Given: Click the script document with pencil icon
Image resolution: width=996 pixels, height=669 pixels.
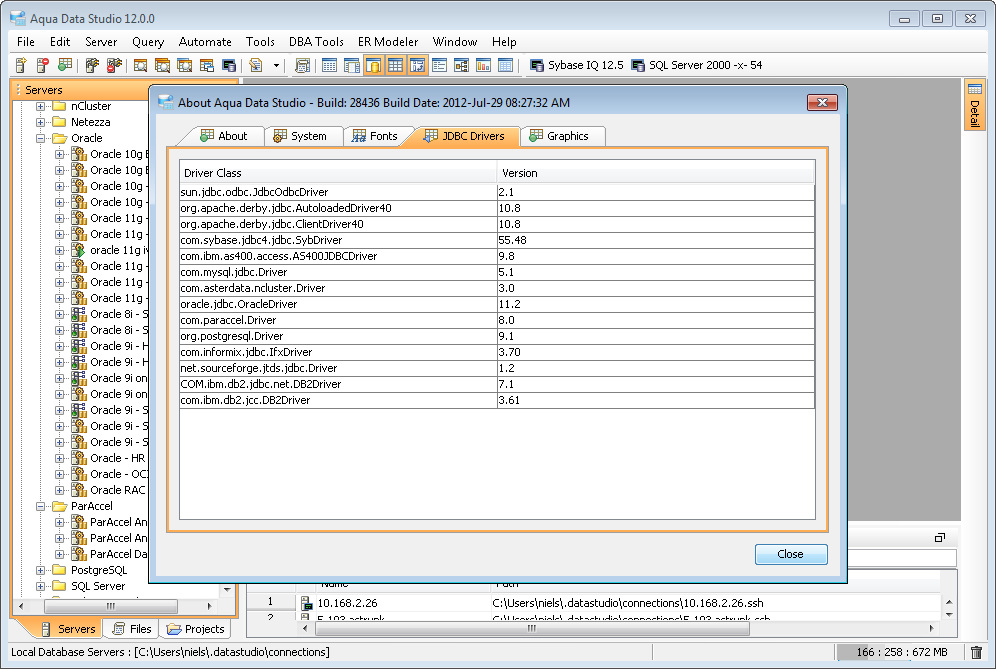Looking at the screenshot, I should [x=256, y=65].
